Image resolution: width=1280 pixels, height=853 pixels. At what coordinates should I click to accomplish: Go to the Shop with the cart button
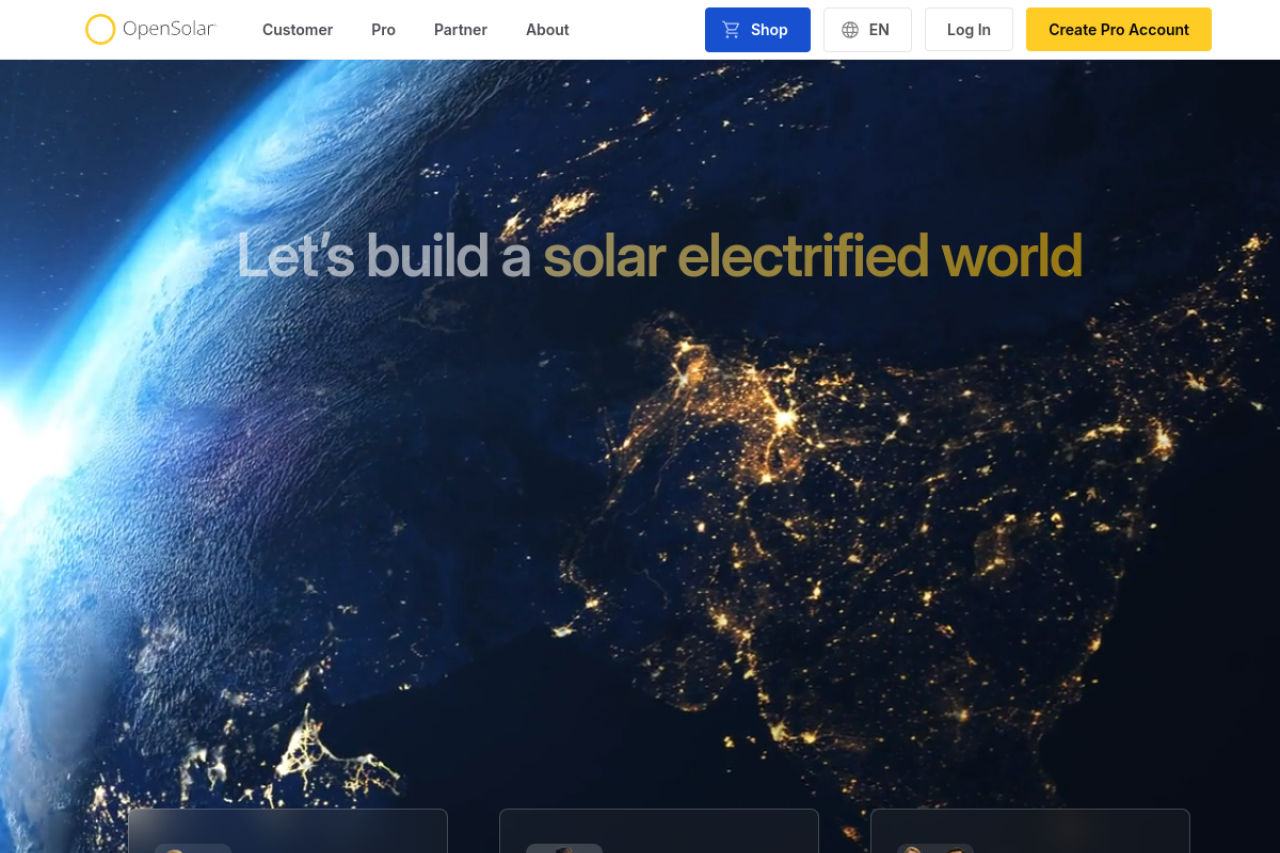point(757,30)
